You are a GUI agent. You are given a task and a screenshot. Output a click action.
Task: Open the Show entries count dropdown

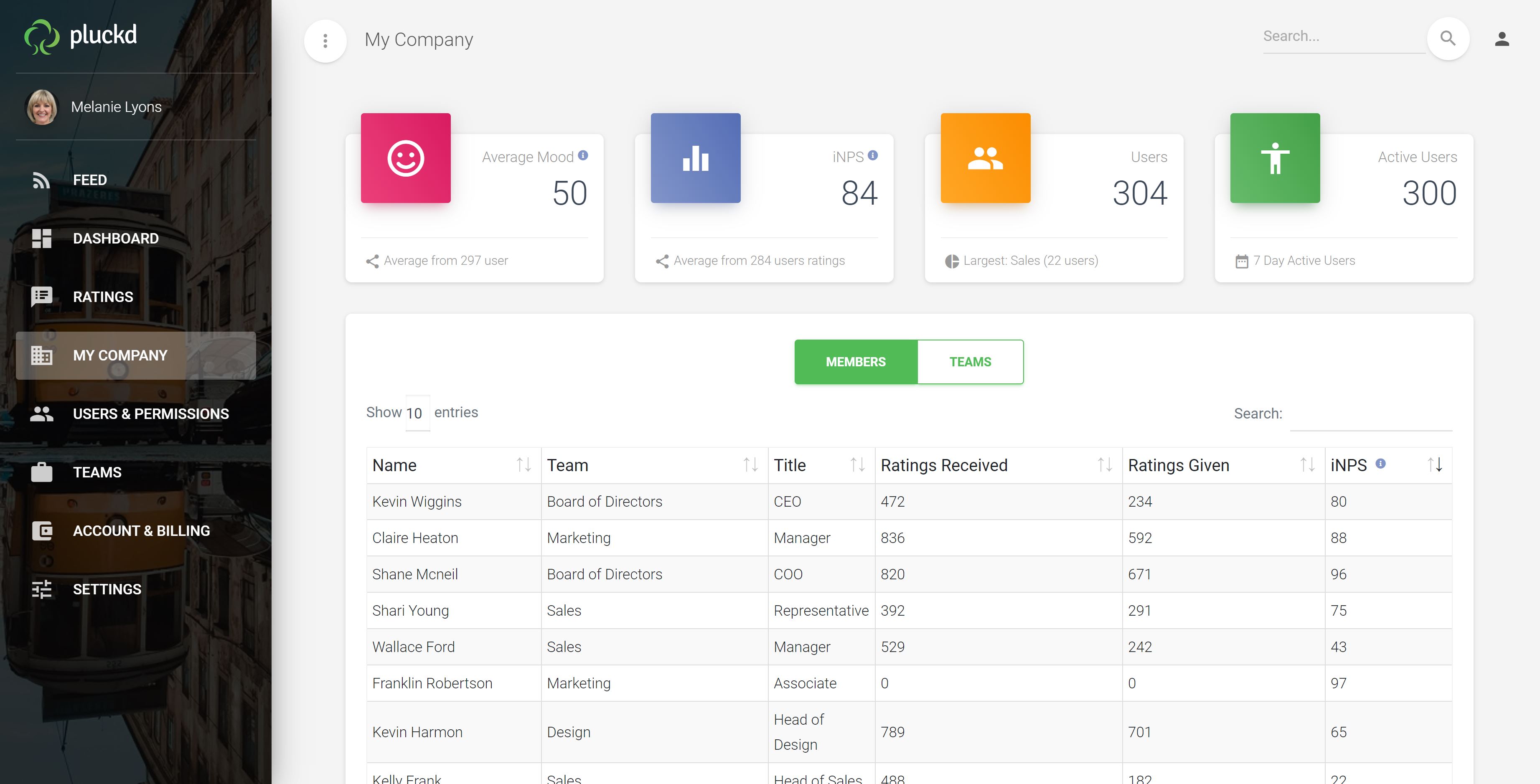point(417,413)
